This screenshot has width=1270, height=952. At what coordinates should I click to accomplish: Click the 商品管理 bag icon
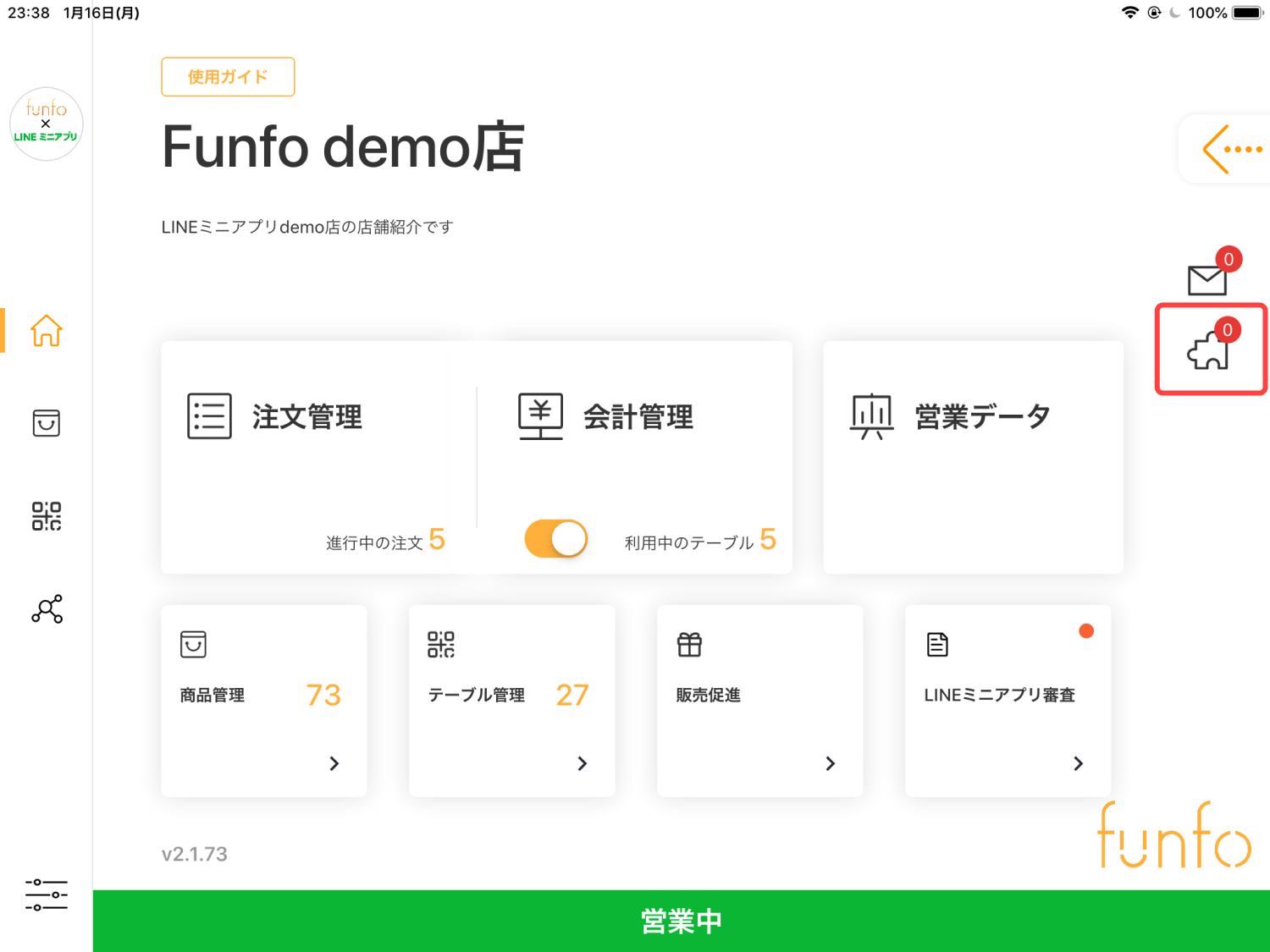pos(193,645)
